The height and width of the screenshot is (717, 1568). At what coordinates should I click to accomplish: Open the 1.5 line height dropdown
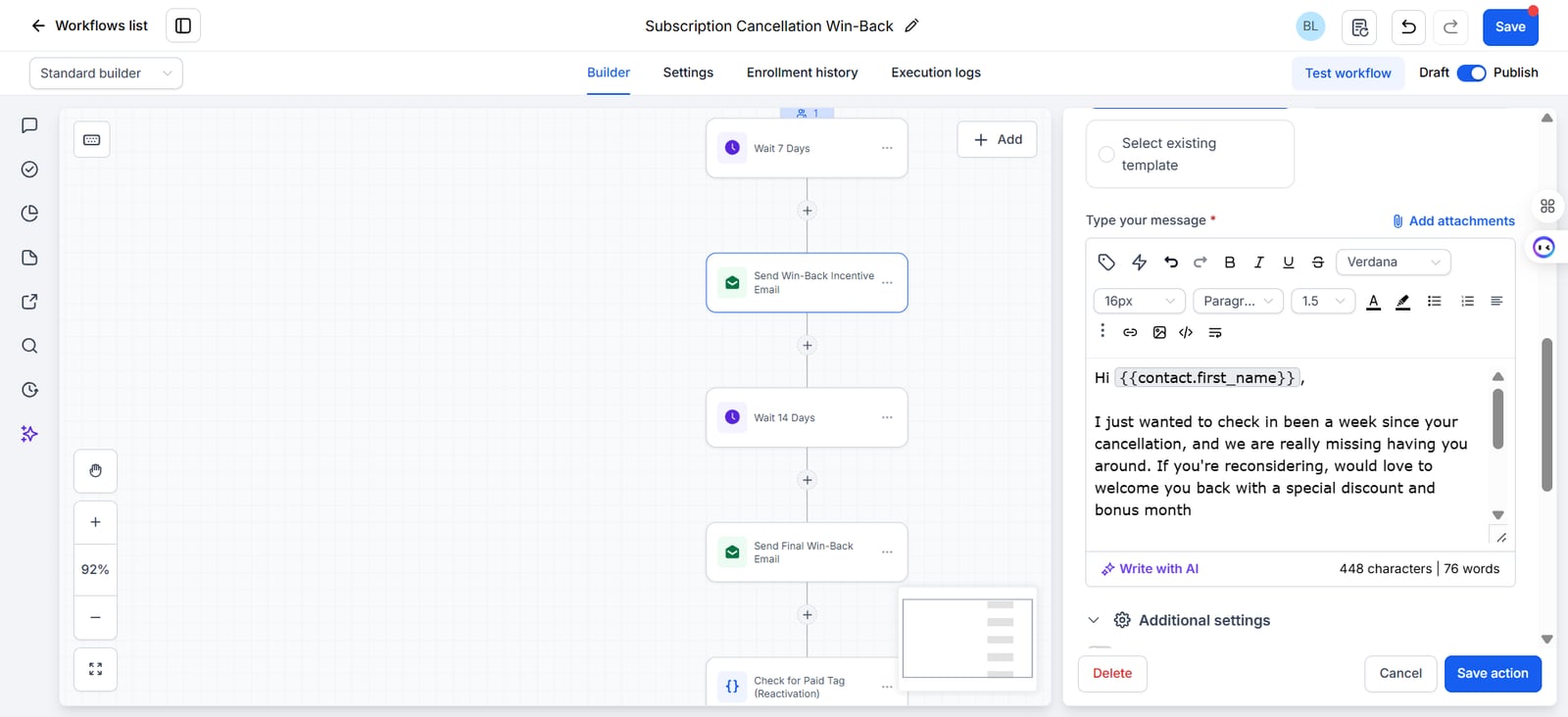click(x=1323, y=301)
